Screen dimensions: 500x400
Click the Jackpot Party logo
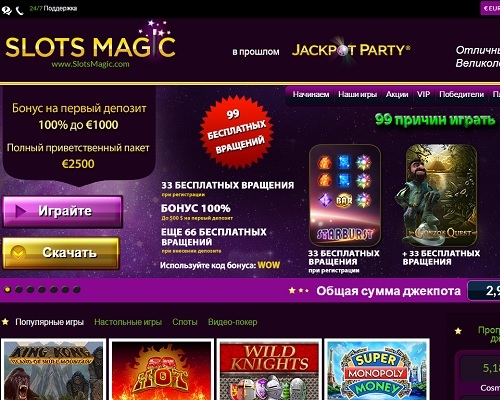[x=351, y=50]
